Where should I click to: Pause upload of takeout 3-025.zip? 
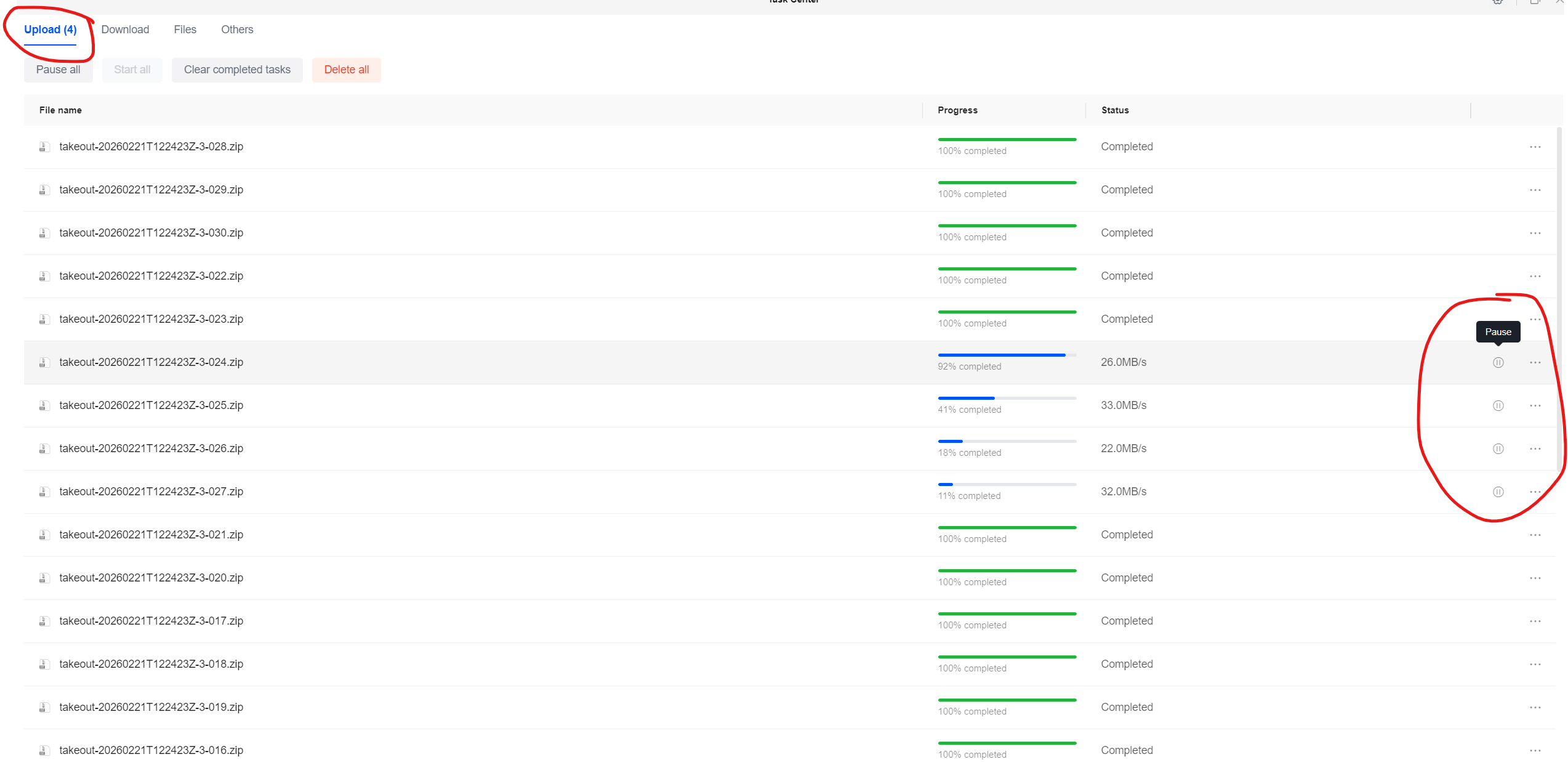(1498, 405)
